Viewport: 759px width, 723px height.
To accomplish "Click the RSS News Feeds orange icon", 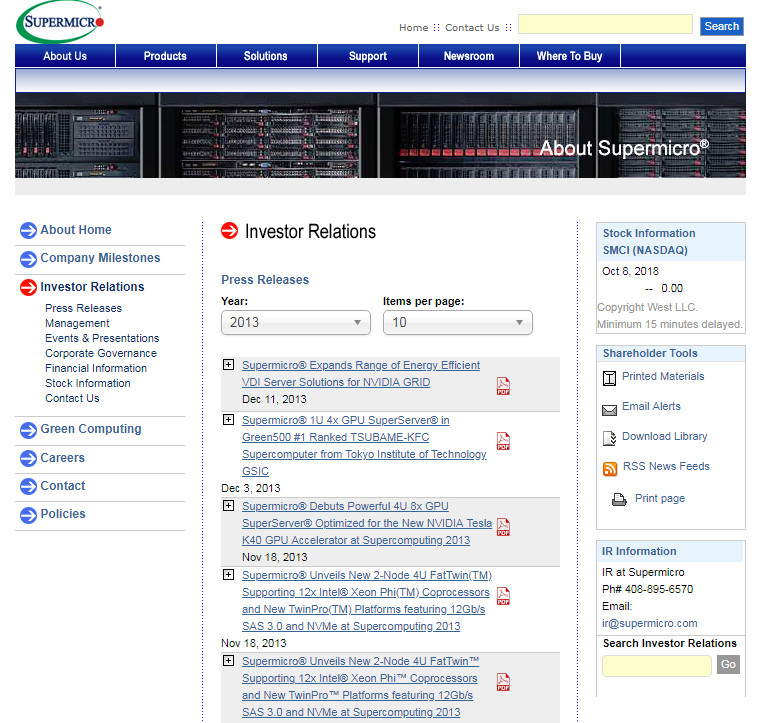I will (610, 469).
